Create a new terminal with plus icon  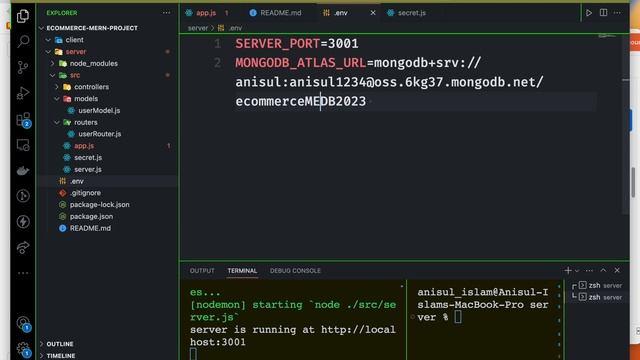567,270
